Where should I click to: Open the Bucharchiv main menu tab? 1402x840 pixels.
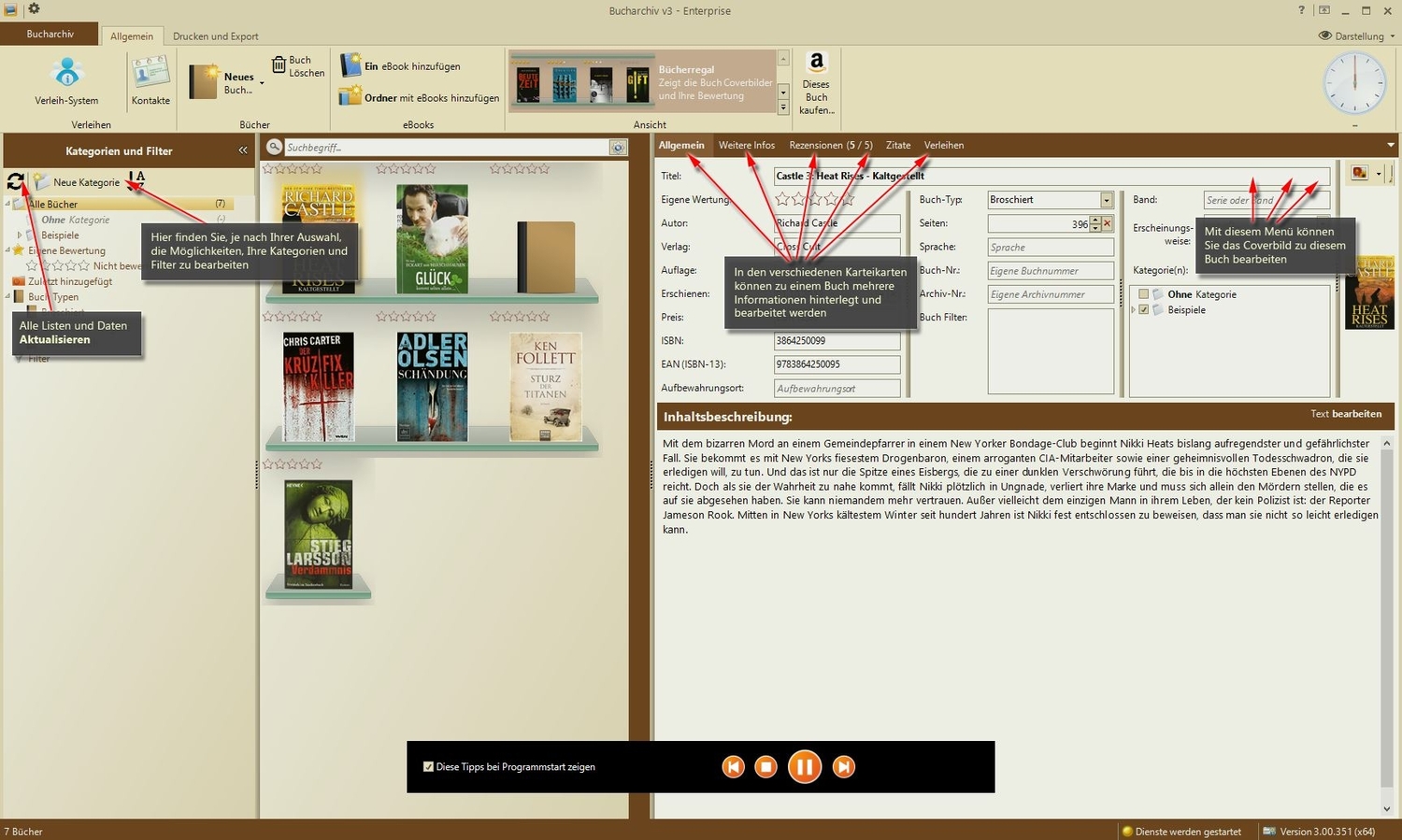[x=50, y=34]
